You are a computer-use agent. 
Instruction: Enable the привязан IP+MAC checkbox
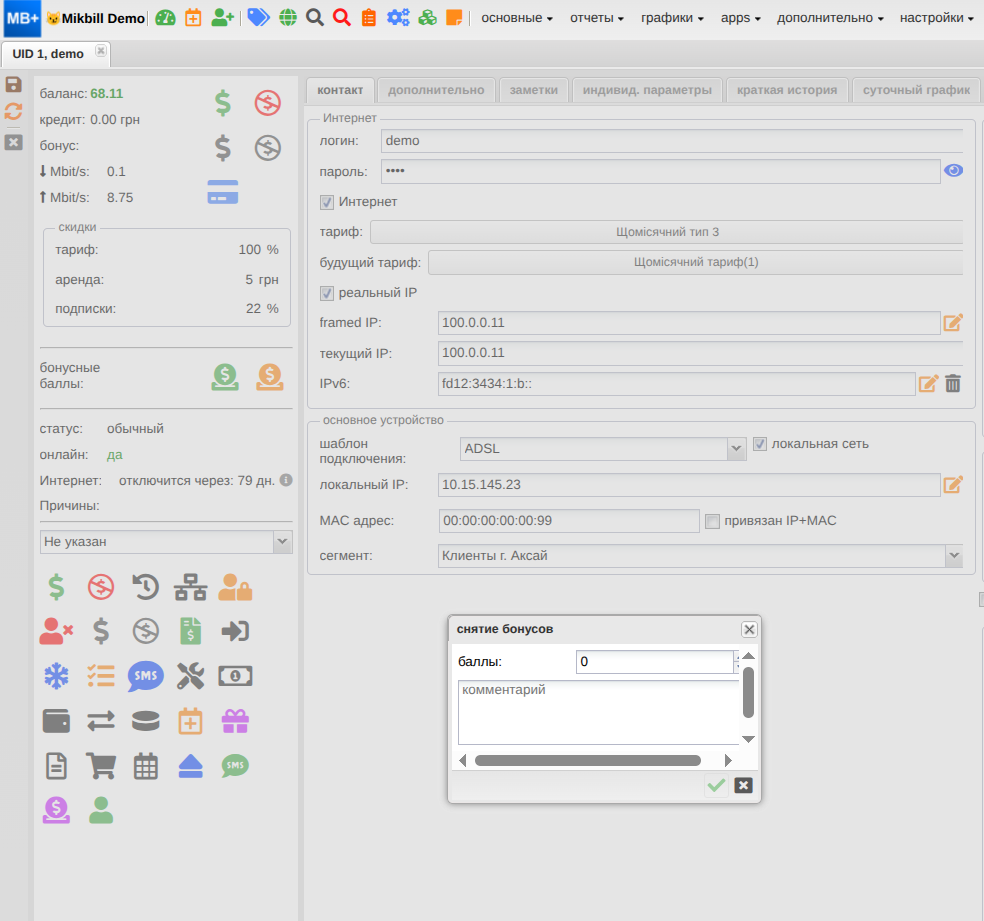(712, 521)
